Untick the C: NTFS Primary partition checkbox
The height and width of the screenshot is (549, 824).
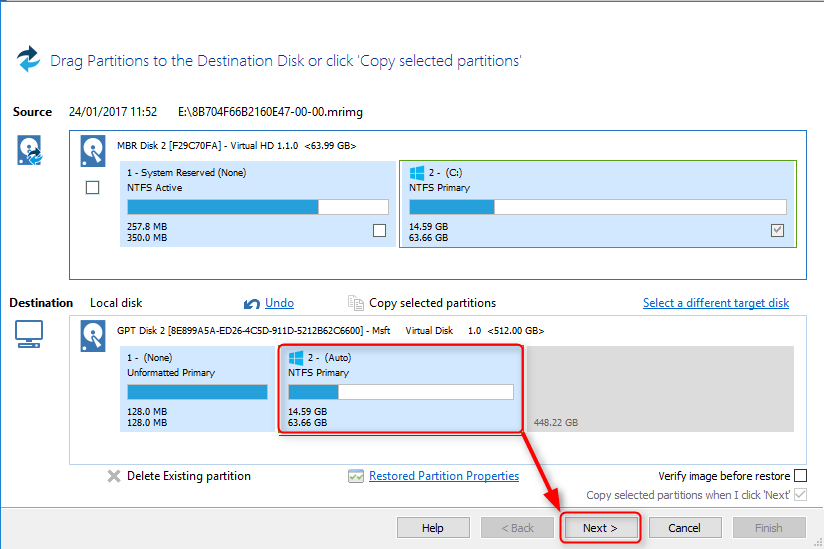click(777, 230)
